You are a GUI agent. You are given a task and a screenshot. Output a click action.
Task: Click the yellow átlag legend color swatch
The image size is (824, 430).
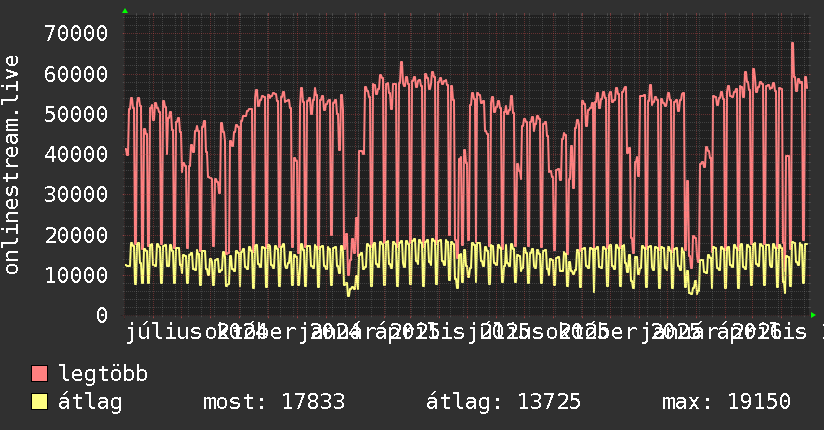pos(39,402)
